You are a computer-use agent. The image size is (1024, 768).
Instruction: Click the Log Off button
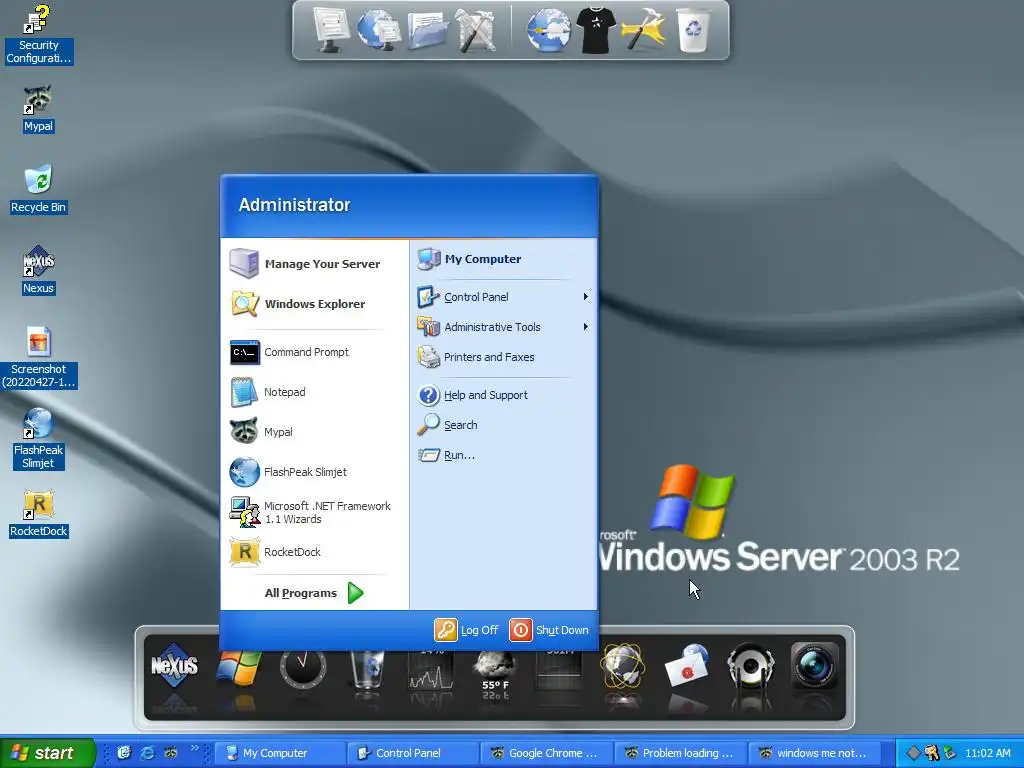pos(466,630)
